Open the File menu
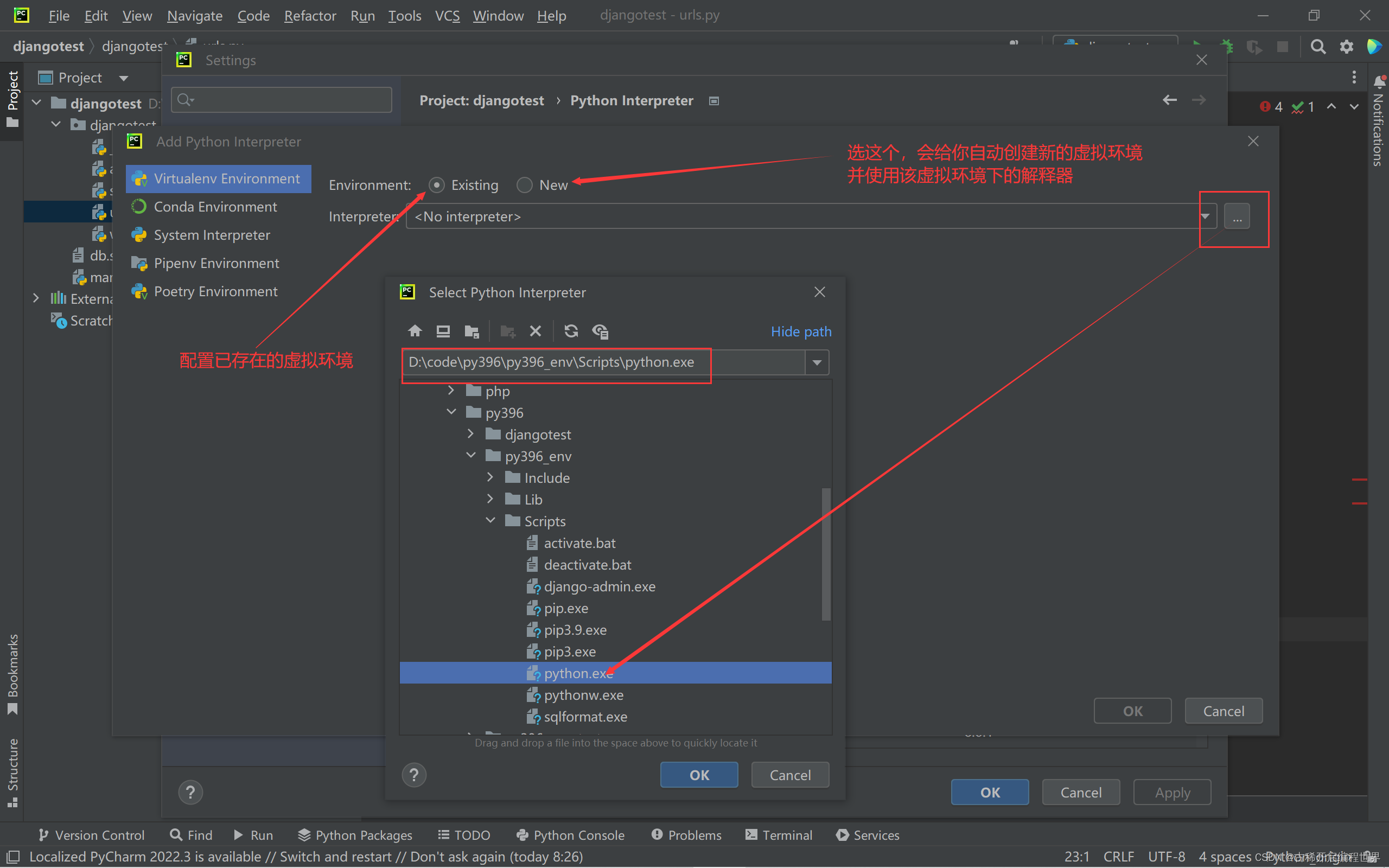 click(59, 16)
